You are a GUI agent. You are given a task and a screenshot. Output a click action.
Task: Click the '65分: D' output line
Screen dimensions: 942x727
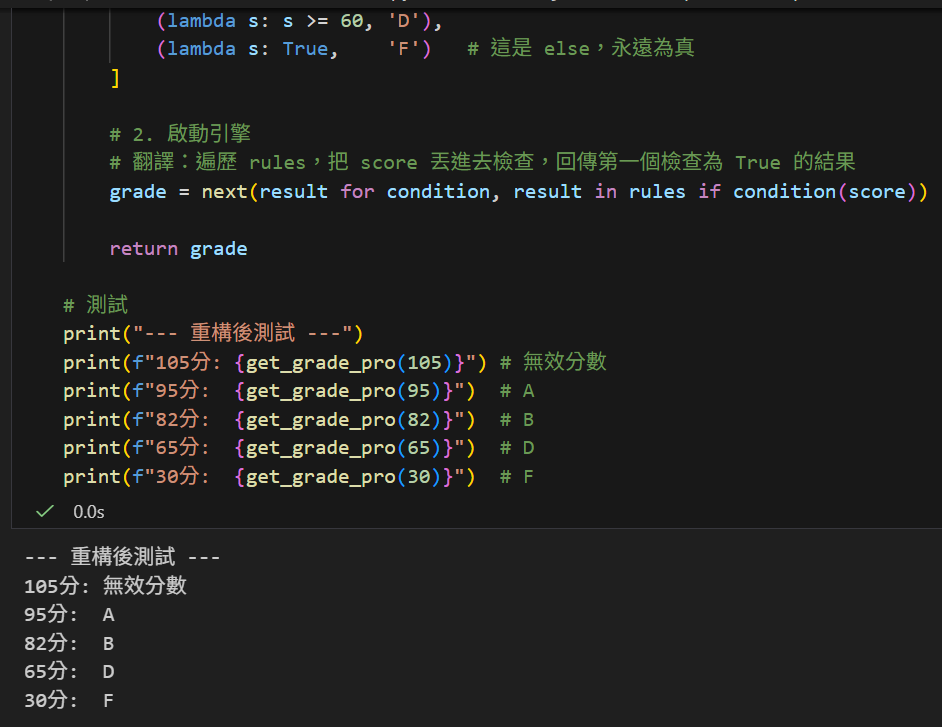coord(69,672)
